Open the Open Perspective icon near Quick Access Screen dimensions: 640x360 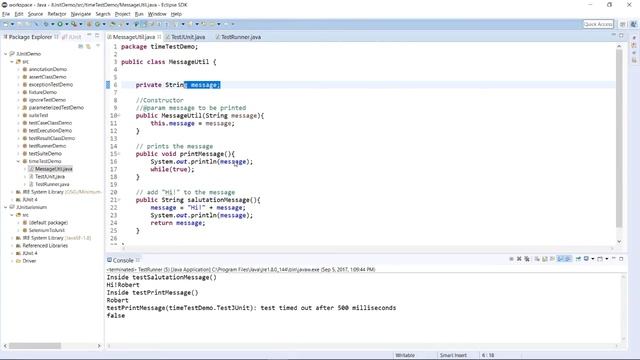pos(623,24)
